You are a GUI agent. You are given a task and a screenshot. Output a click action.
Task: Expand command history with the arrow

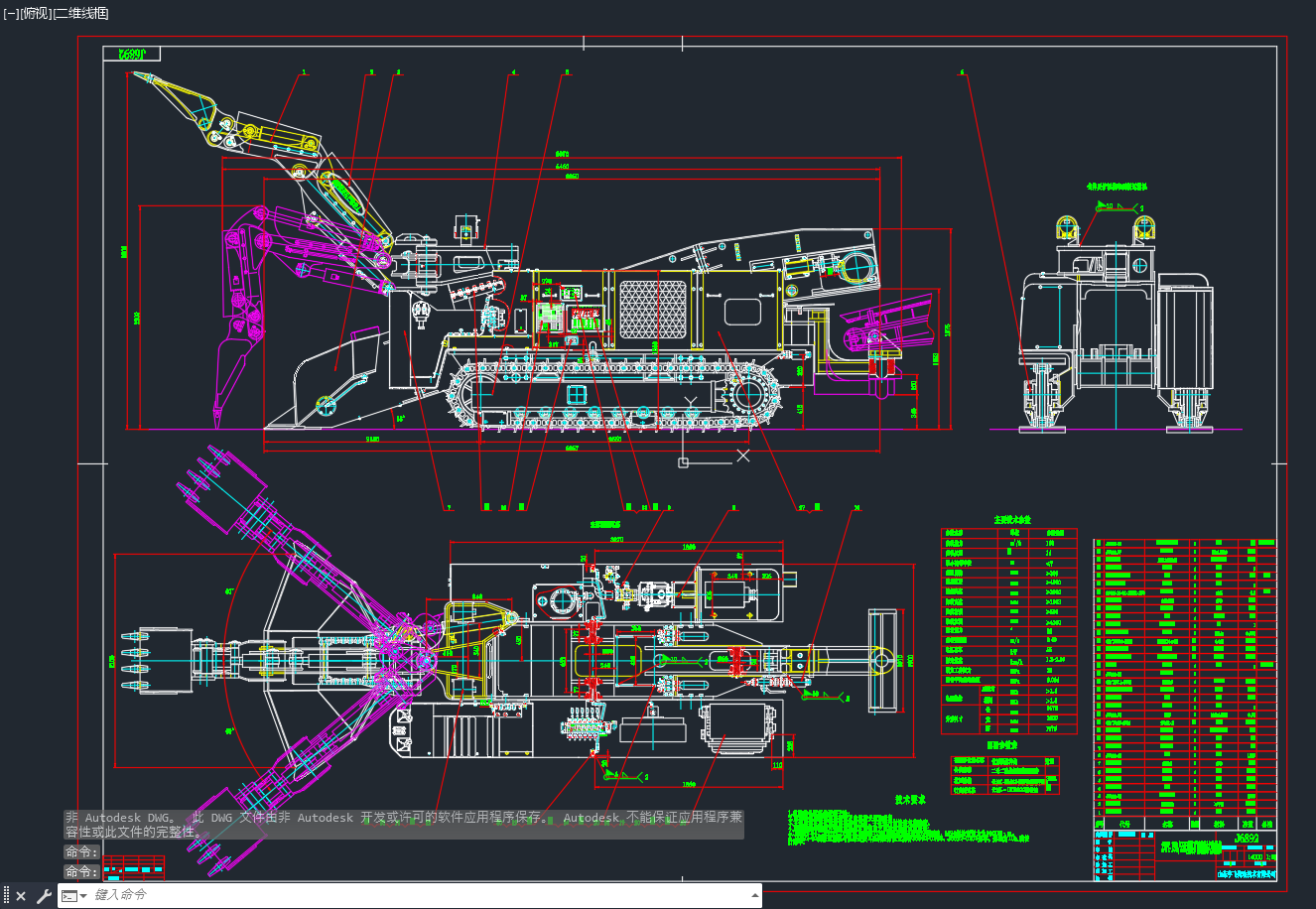754,895
